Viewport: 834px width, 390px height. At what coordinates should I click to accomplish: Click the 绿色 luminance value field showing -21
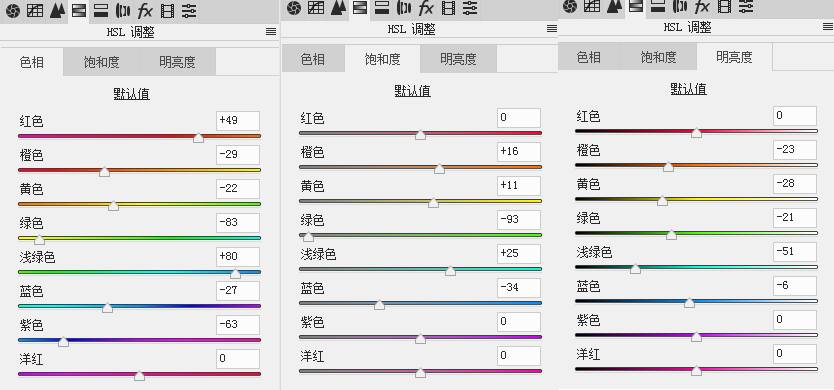[795, 218]
